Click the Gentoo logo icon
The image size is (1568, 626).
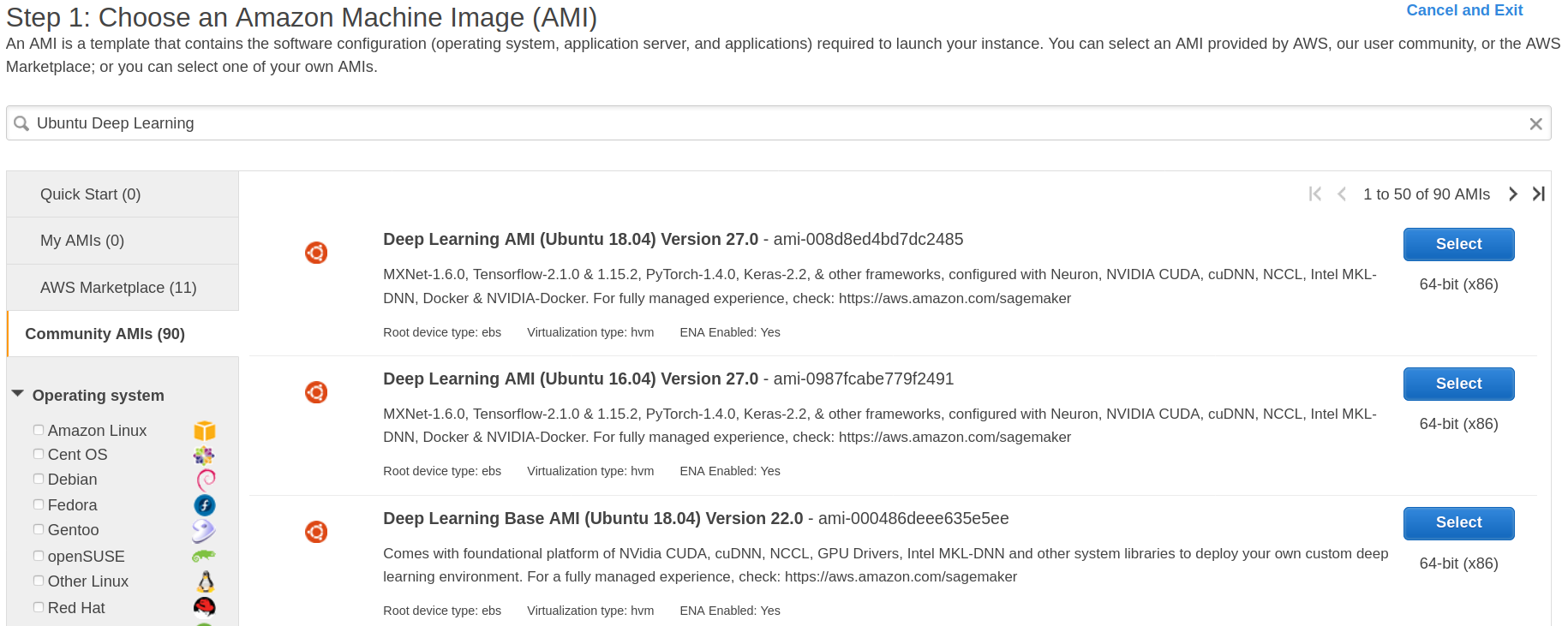204,531
